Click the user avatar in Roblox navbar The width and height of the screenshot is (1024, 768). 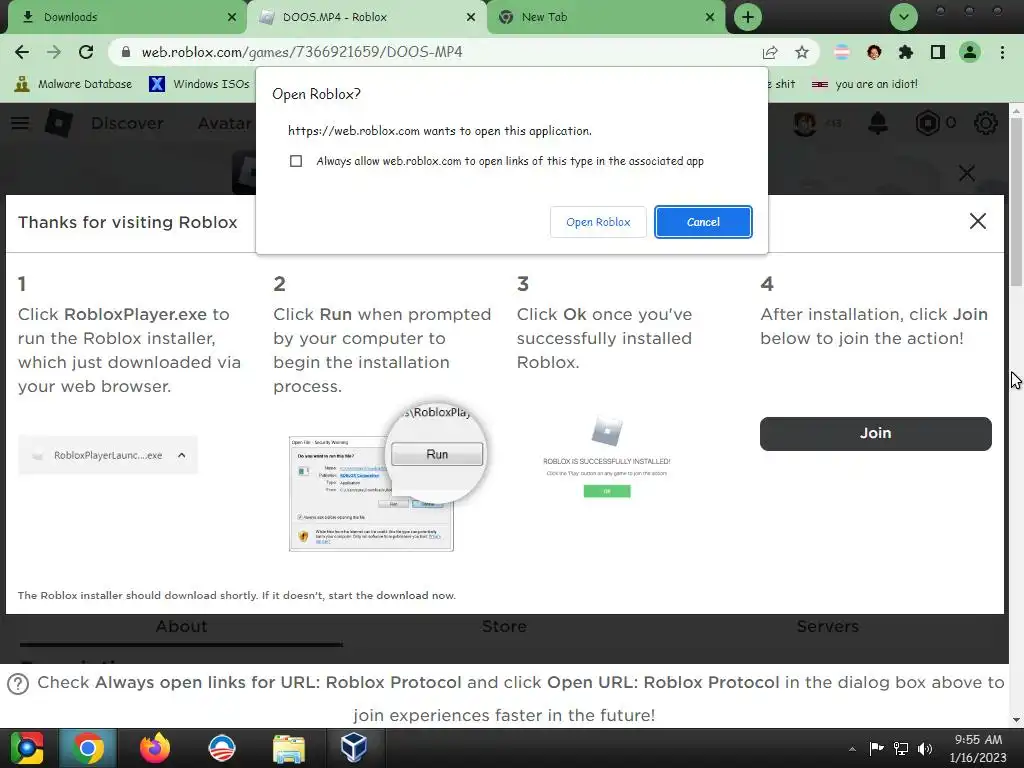click(x=805, y=123)
